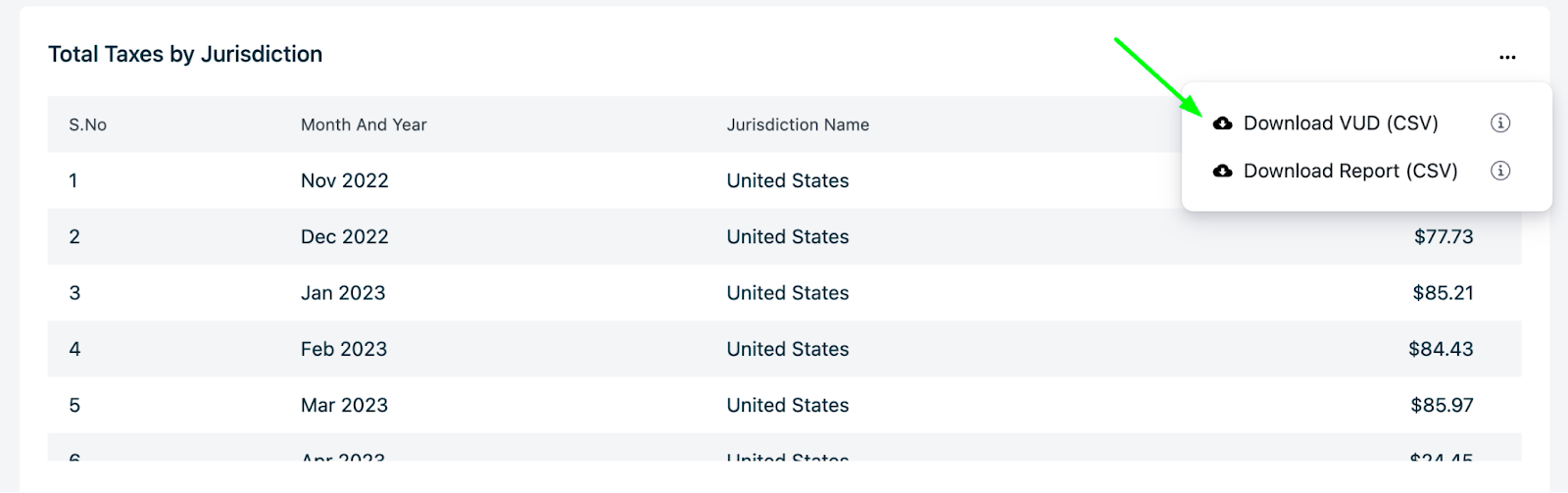
Task: Select the Mar 2023 table row
Action: click(x=344, y=406)
